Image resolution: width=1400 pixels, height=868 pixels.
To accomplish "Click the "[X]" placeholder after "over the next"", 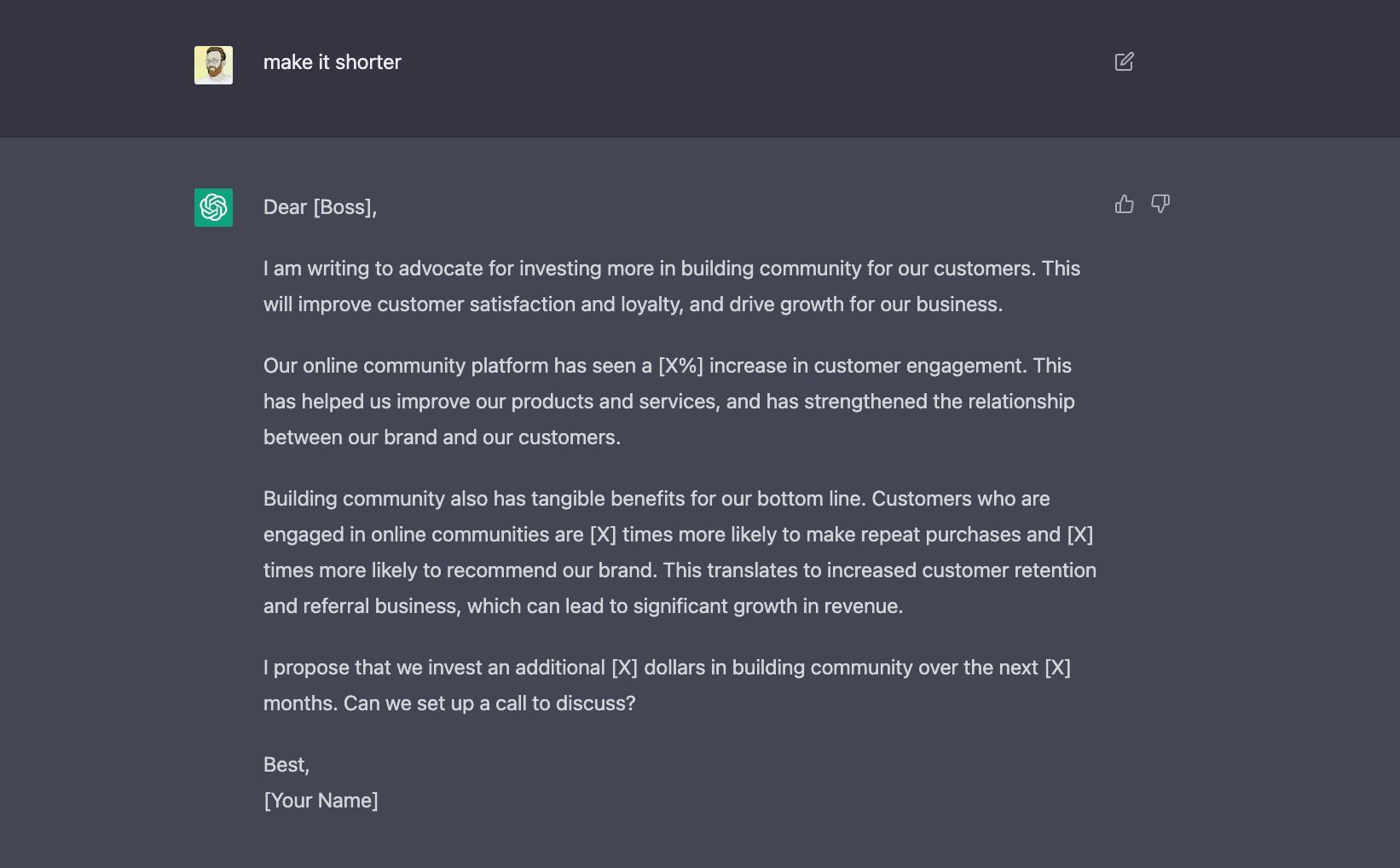I will tap(1057, 668).
